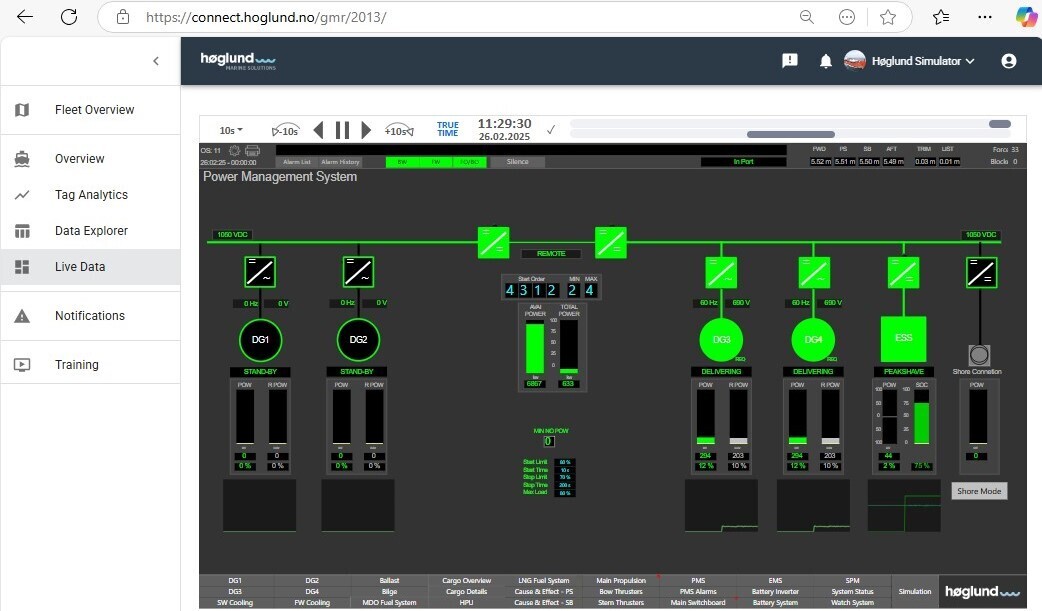The image size is (1042, 611).
Task: Click lower timeline slider handle
Action: pos(791,134)
